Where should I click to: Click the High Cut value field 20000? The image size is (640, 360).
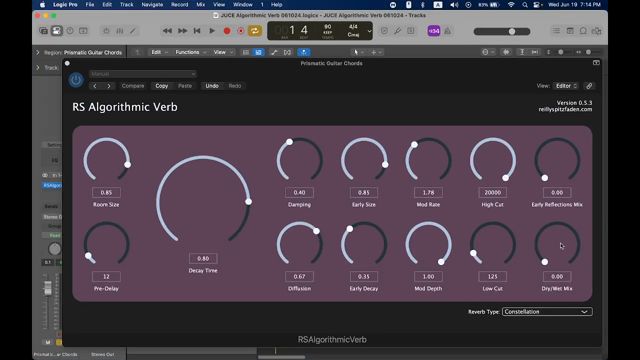click(x=493, y=193)
